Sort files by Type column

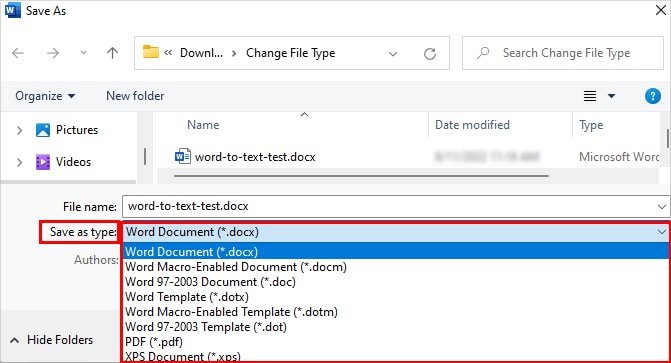pos(591,125)
